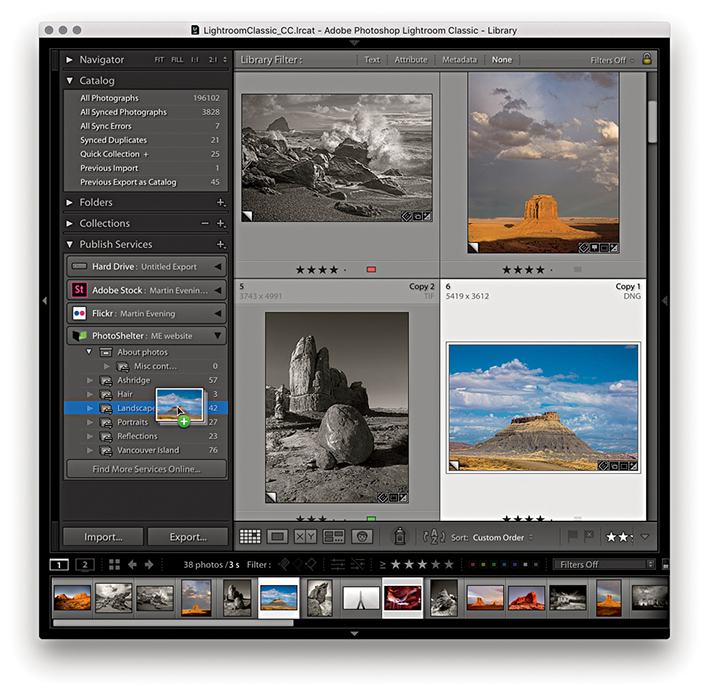Click the red color label on first photo
Viewport: 709px width, 695px height.
click(x=371, y=269)
